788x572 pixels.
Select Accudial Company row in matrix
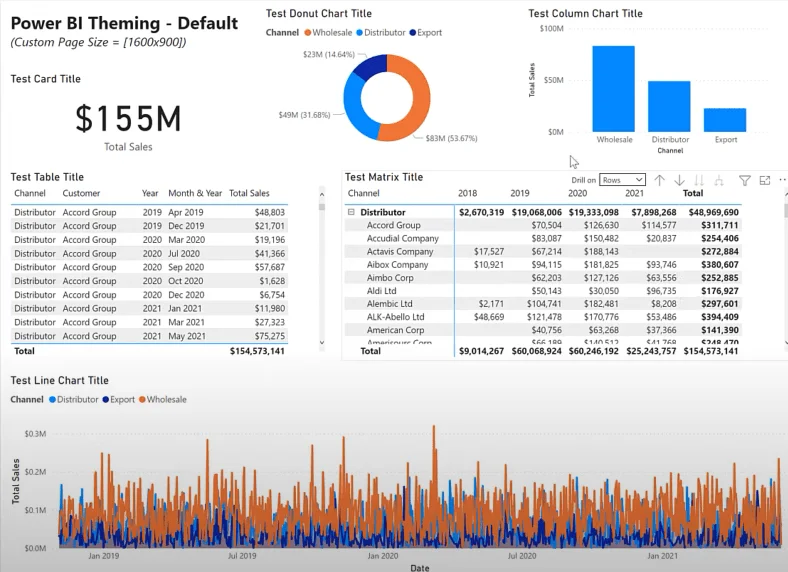tap(403, 238)
